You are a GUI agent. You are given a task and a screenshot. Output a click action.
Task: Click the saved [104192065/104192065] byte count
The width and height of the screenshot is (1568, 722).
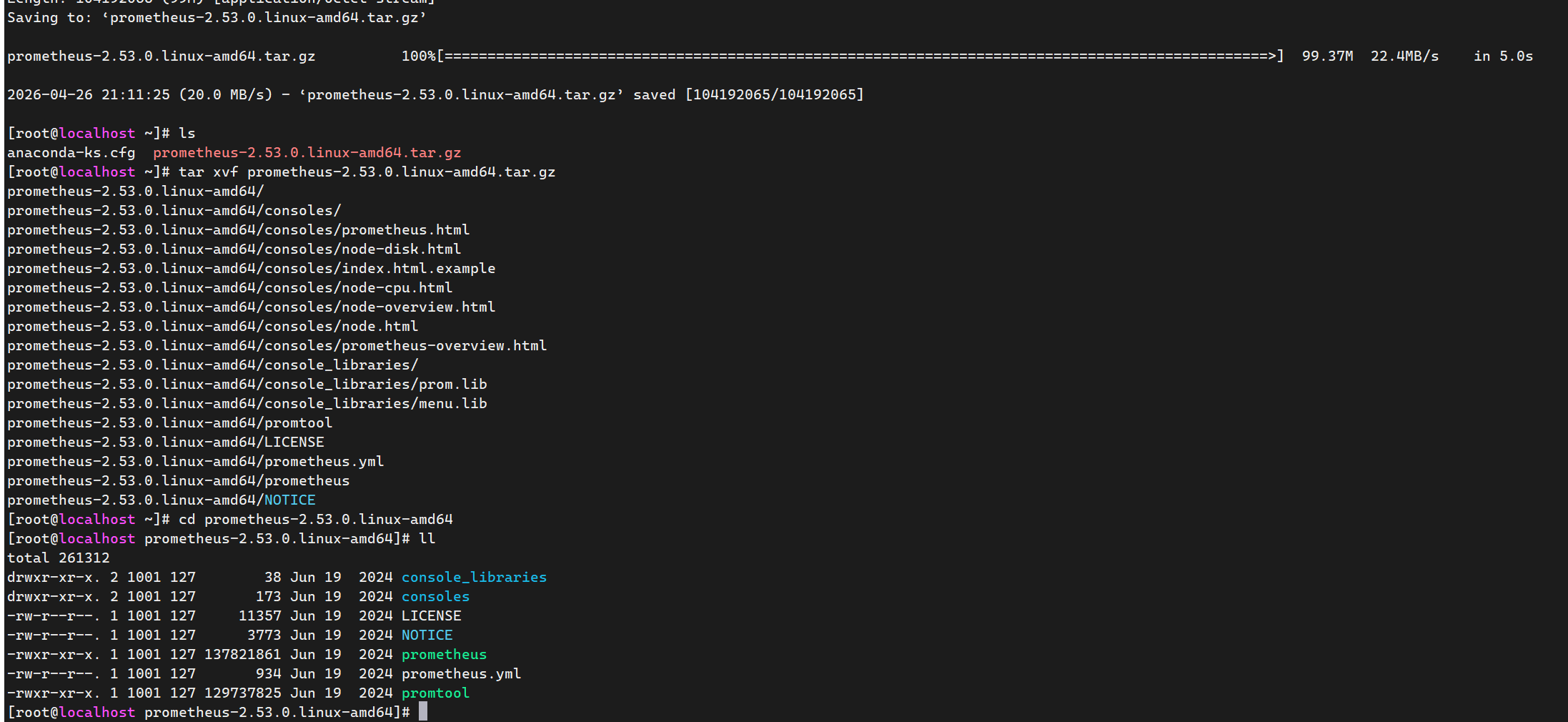pyautogui.click(x=748, y=95)
